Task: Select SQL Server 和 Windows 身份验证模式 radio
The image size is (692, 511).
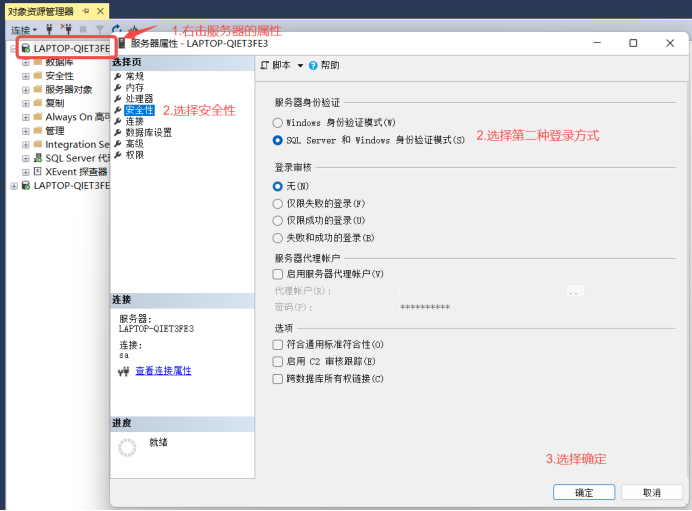Action: [278, 140]
